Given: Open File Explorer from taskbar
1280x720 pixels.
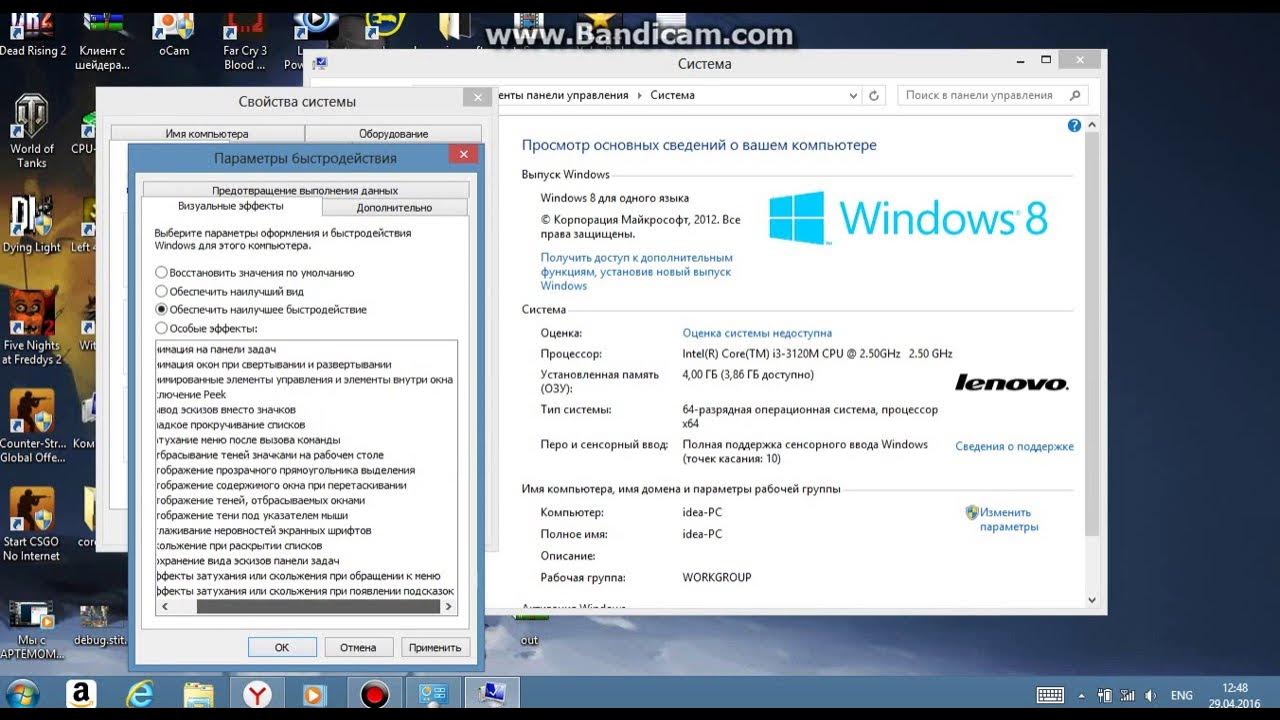Looking at the screenshot, I should coord(199,695).
